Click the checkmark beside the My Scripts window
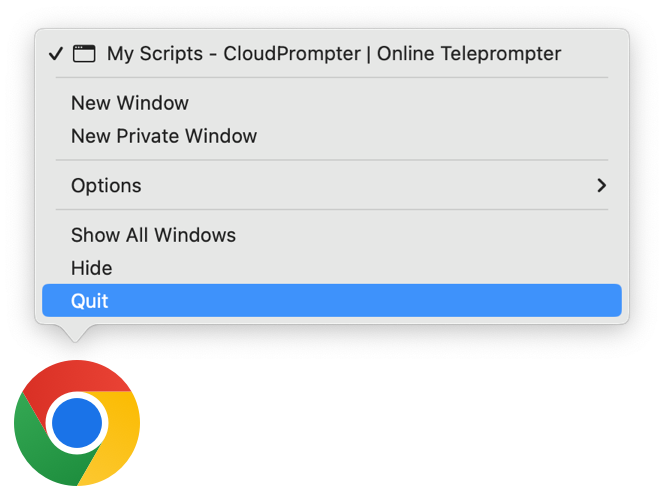 [56, 54]
